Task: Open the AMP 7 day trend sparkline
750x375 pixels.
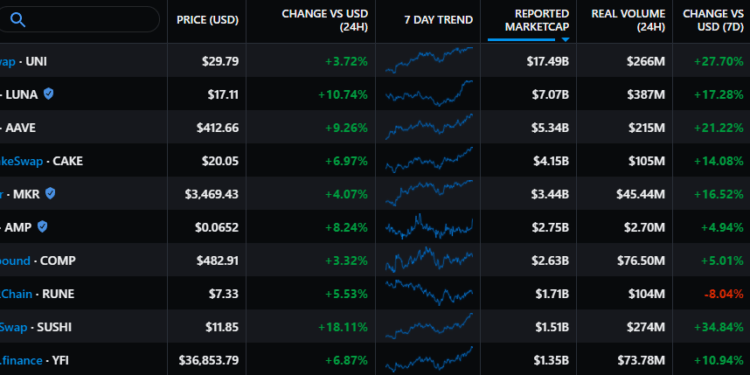Action: (429, 226)
